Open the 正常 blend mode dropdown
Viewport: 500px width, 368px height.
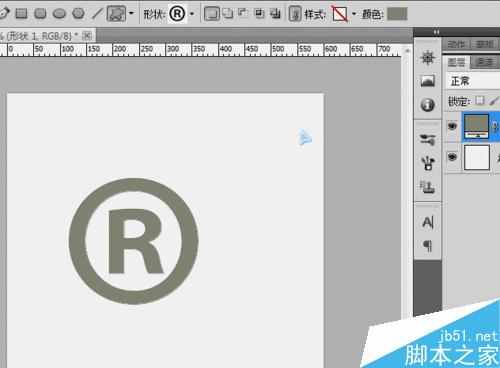[x=473, y=81]
